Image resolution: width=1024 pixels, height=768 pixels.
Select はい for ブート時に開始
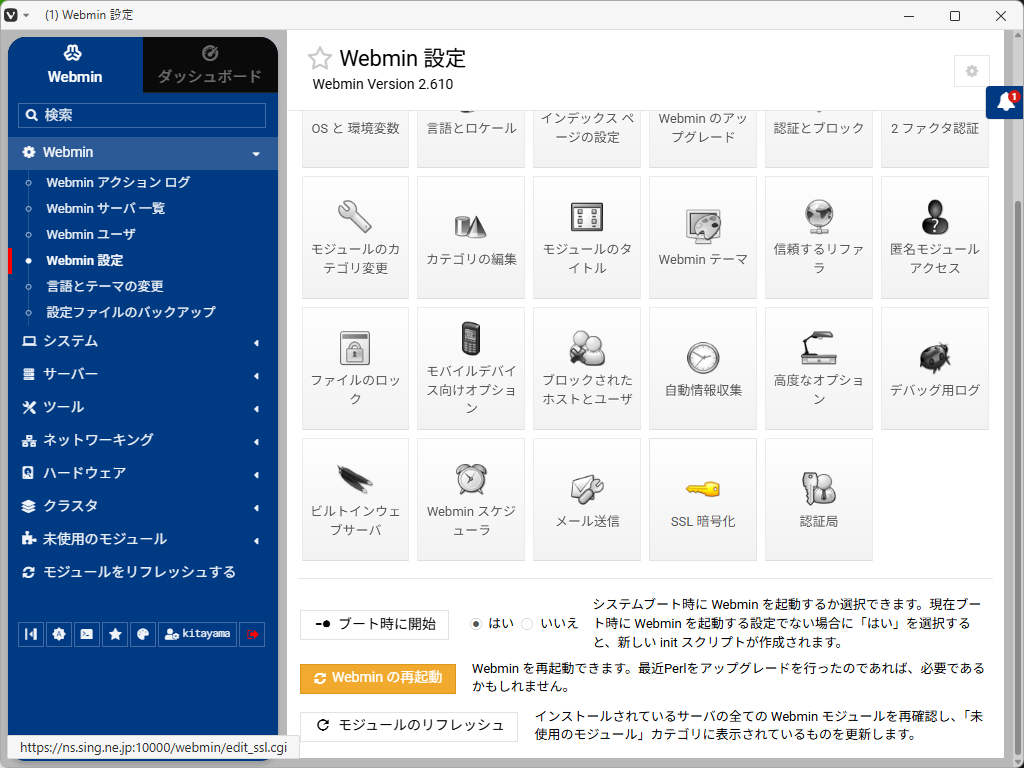(476, 624)
